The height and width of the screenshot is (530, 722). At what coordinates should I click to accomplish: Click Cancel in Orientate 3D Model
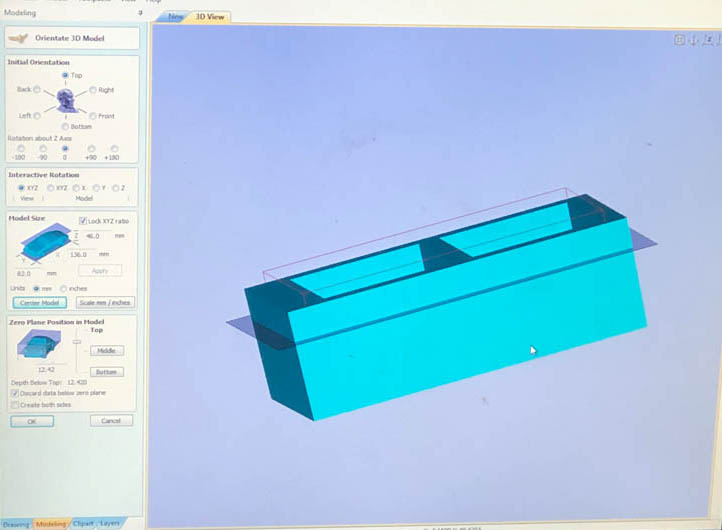111,421
